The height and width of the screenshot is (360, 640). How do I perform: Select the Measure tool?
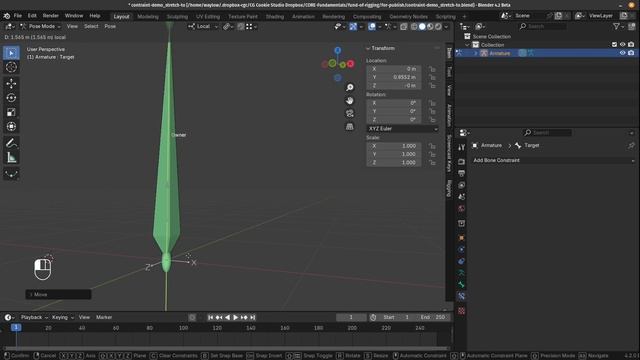[x=11, y=158]
